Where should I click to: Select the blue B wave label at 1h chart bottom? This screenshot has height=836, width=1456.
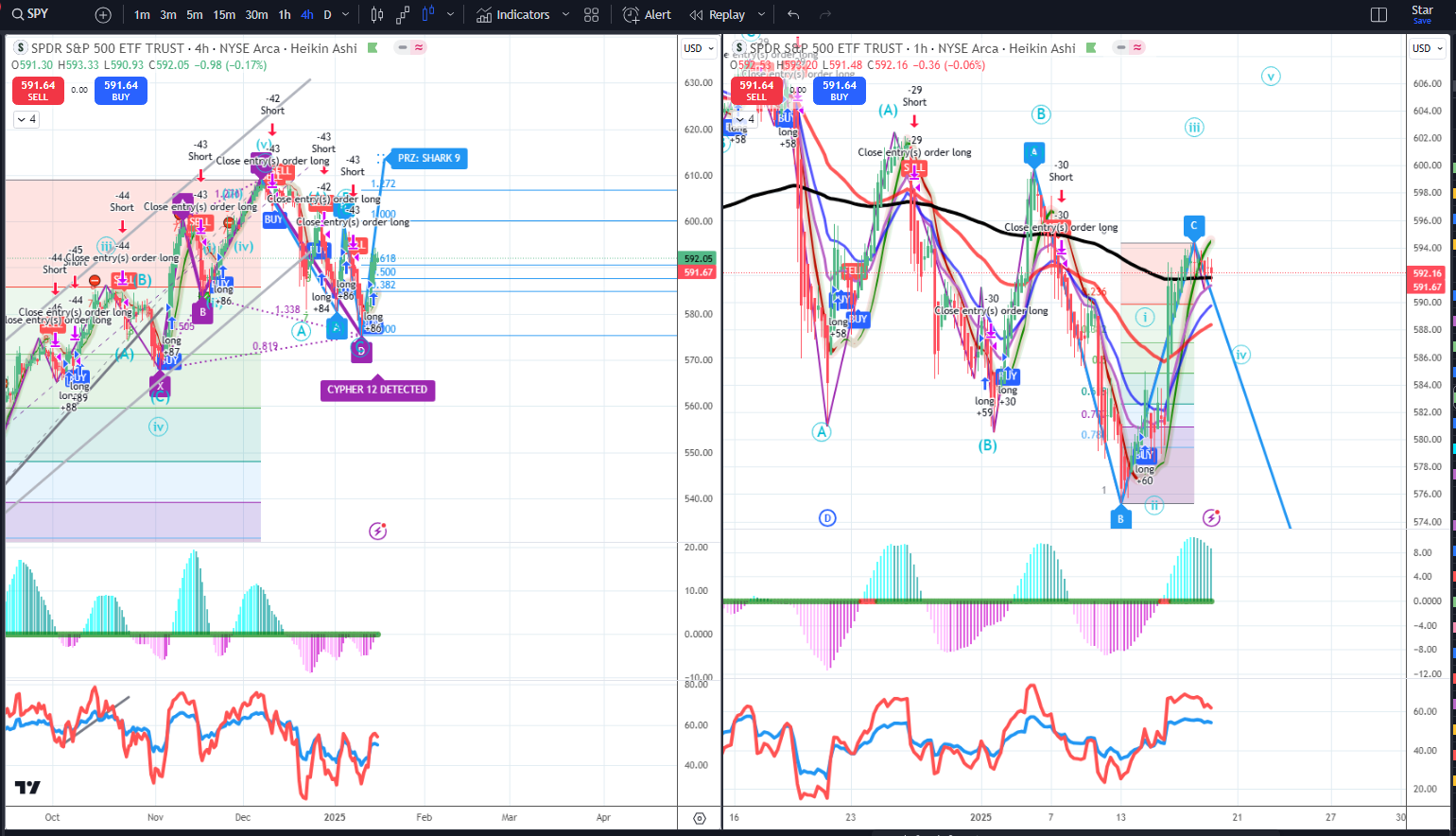[x=1120, y=517]
